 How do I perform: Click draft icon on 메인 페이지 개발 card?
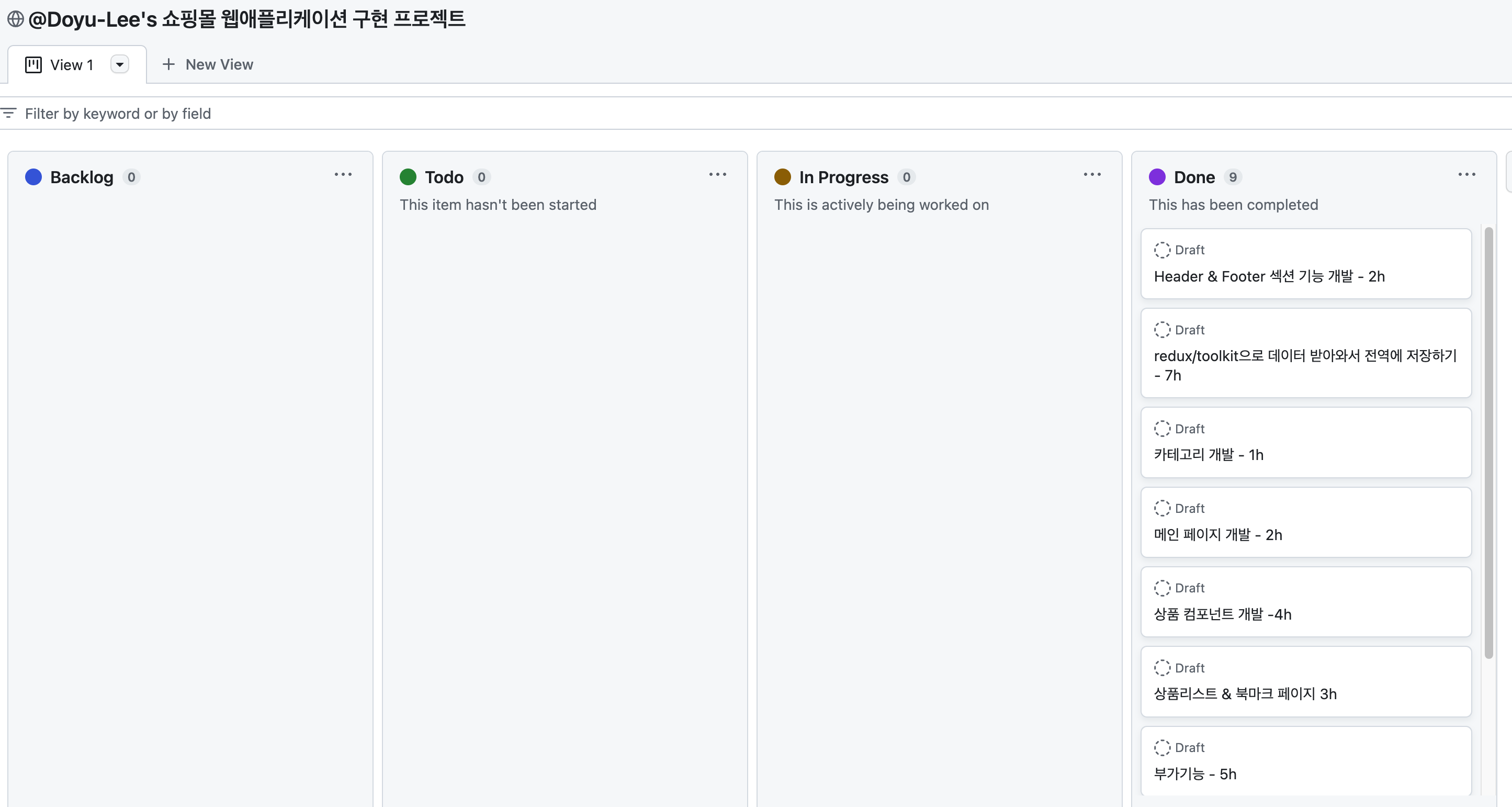coord(1161,509)
